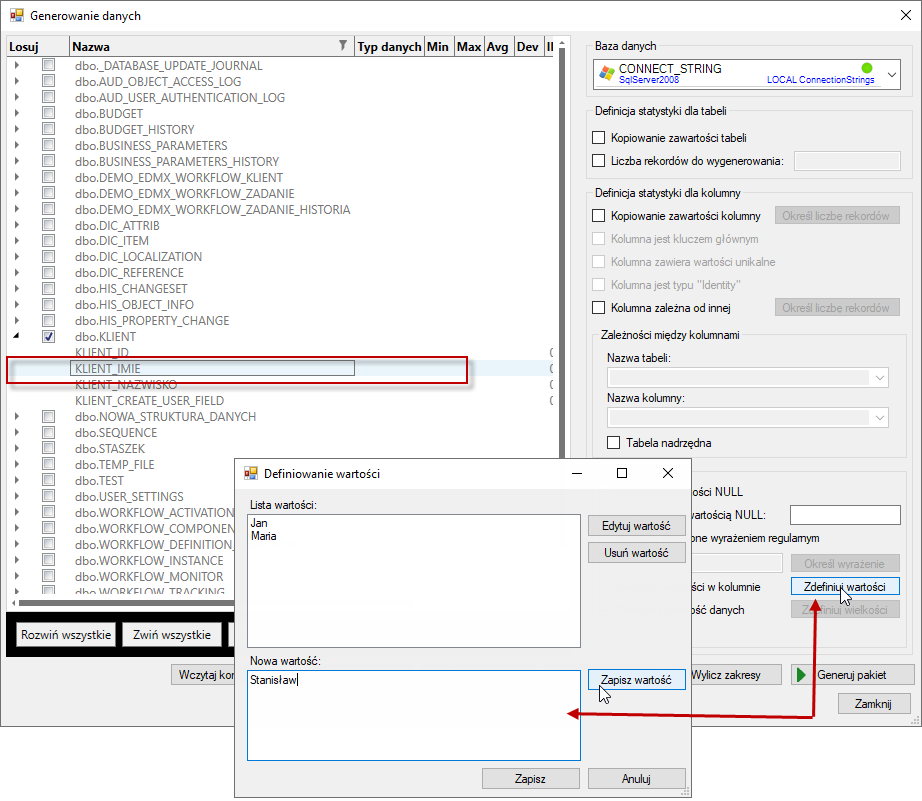Expand dbo.AUD_OBJECT_ACCESS_LOG node
This screenshot has height=801, width=922.
tap(16, 81)
